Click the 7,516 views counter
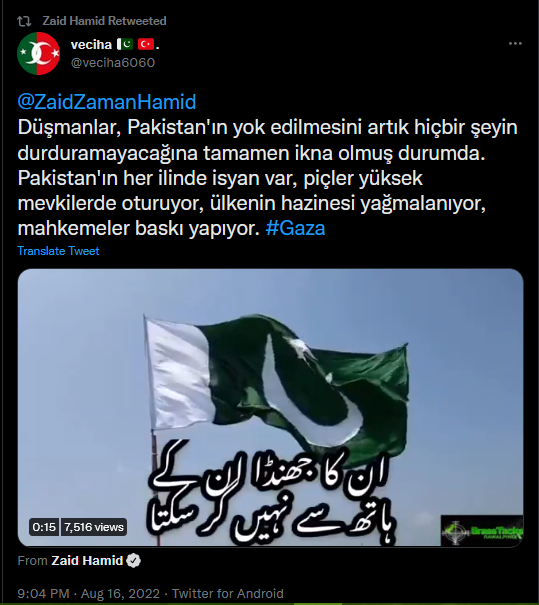The height and width of the screenshot is (605, 539). [x=94, y=527]
